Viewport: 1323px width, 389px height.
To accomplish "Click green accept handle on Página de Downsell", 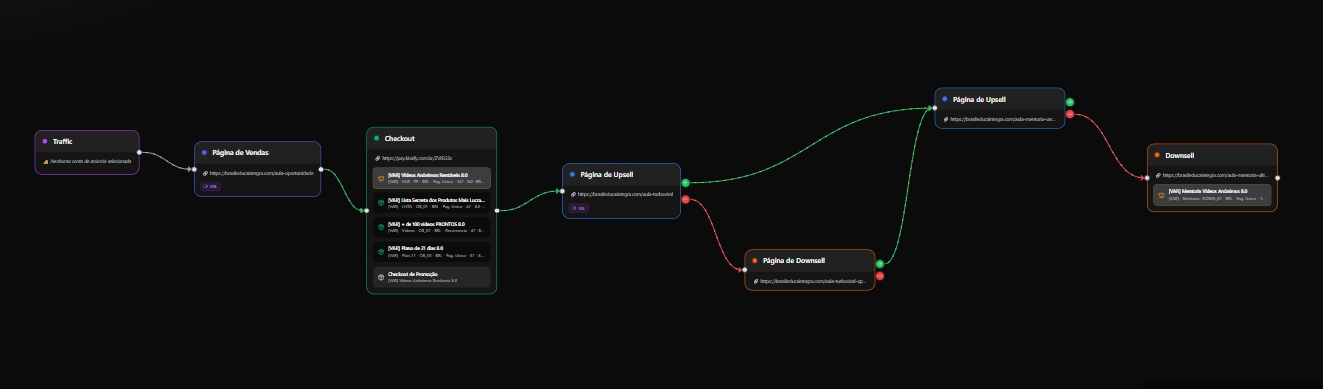I will [x=879, y=264].
